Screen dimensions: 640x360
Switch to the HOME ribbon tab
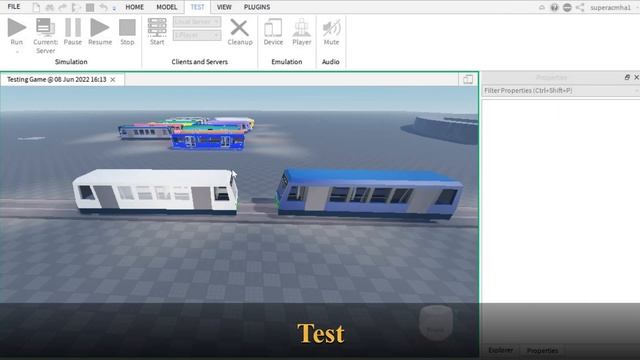(134, 7)
